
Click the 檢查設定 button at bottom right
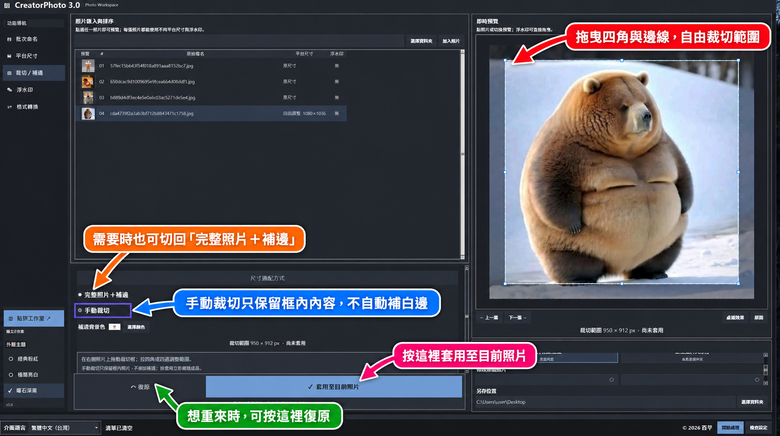coord(759,428)
